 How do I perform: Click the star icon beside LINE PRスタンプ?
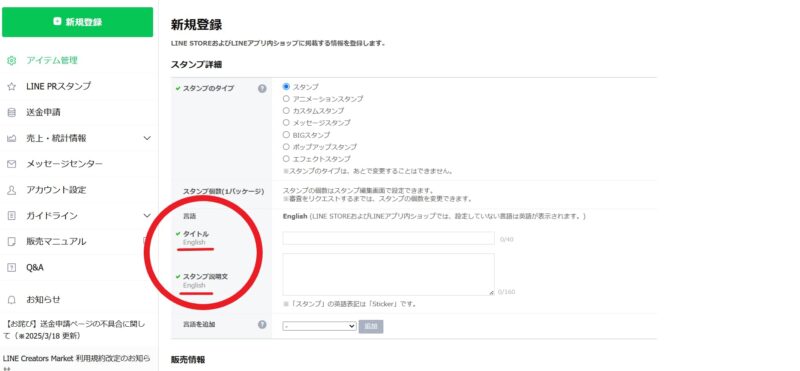click(12, 86)
